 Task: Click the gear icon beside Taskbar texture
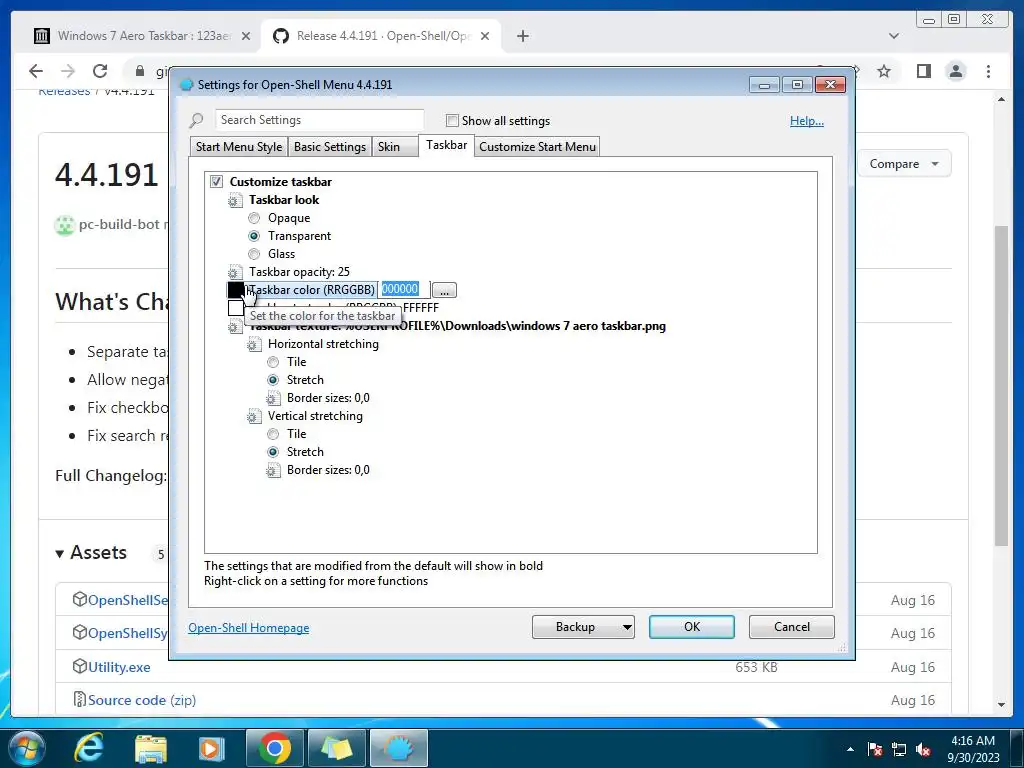click(234, 327)
